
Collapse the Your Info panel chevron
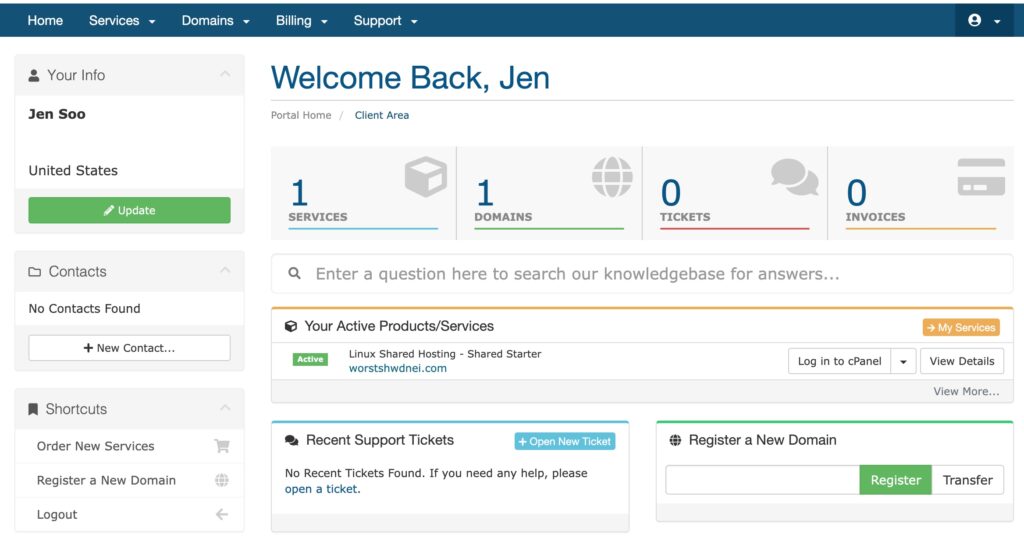(x=225, y=74)
